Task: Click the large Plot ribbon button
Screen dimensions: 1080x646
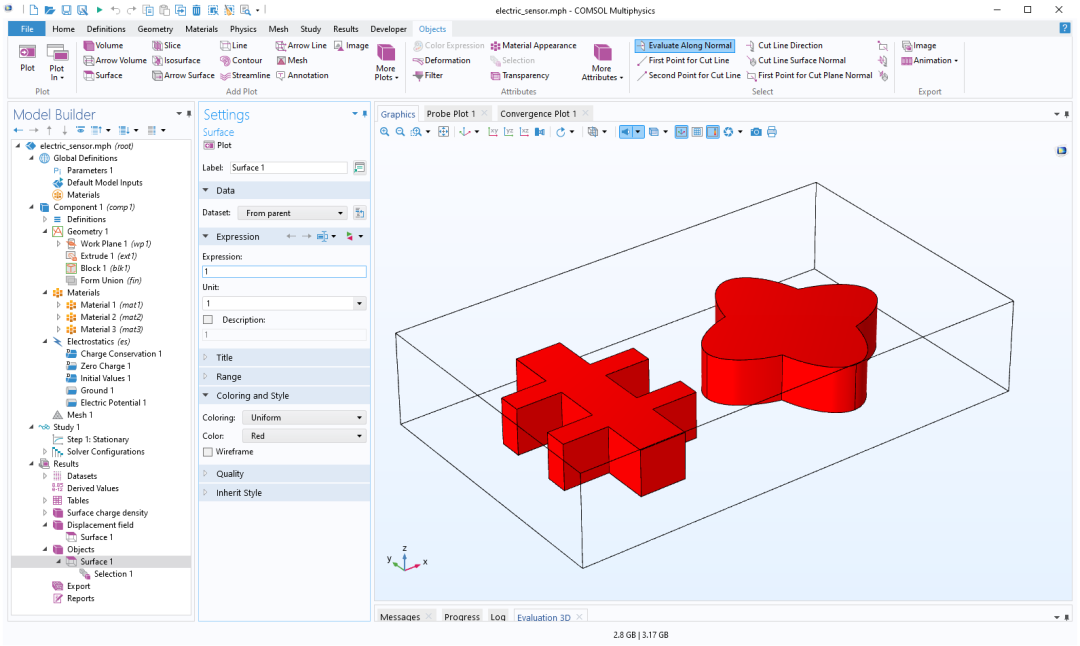Action: pos(28,58)
